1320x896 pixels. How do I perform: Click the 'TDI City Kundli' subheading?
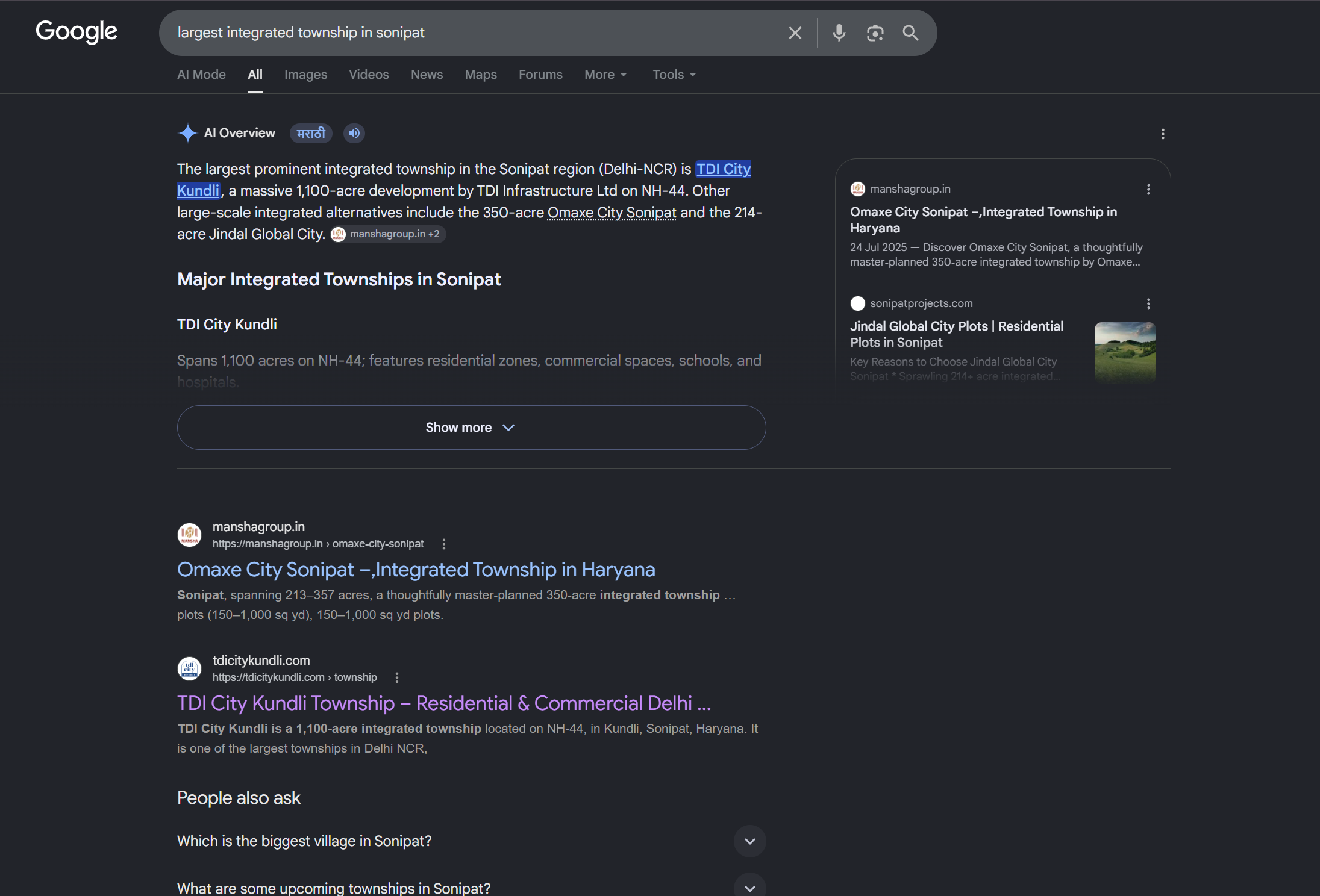pyautogui.click(x=227, y=325)
